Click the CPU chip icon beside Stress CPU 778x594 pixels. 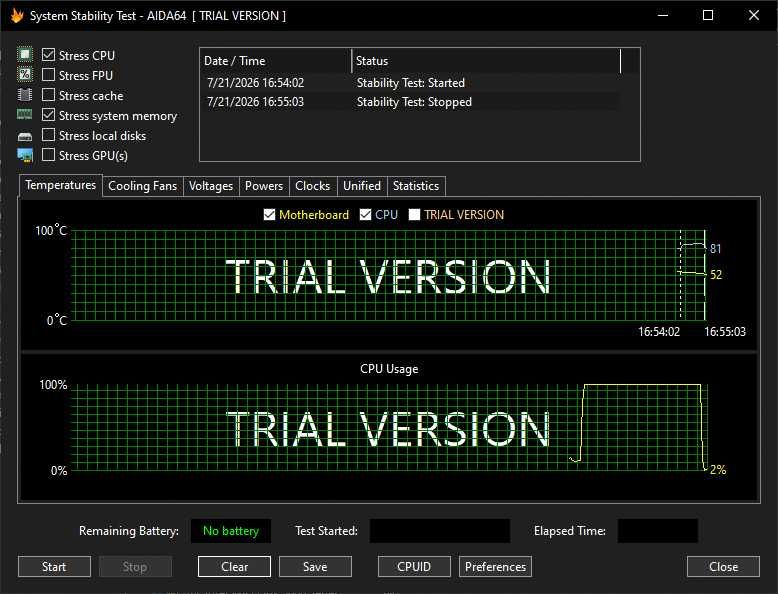tap(25, 55)
